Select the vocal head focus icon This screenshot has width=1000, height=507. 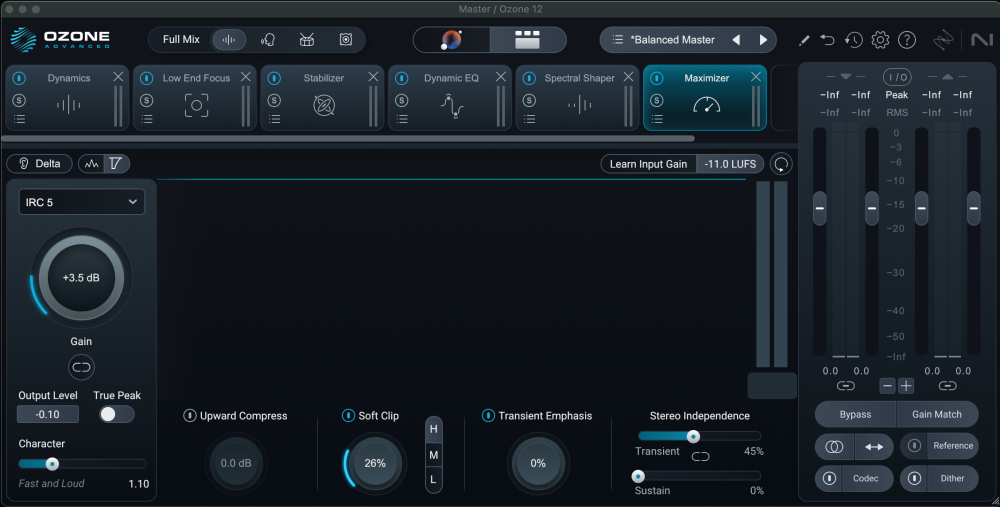point(268,40)
